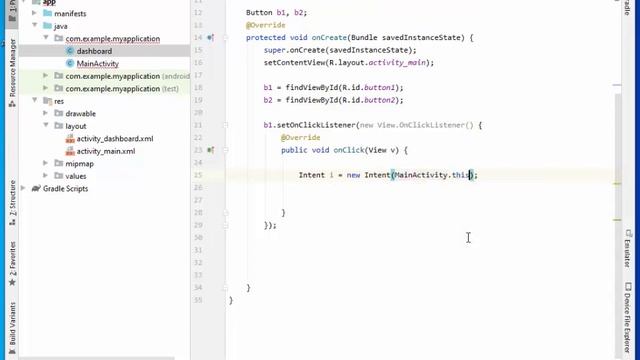This screenshot has height=360, width=640.
Task: Expand the values folder arrow
Action: pyautogui.click(x=46, y=176)
